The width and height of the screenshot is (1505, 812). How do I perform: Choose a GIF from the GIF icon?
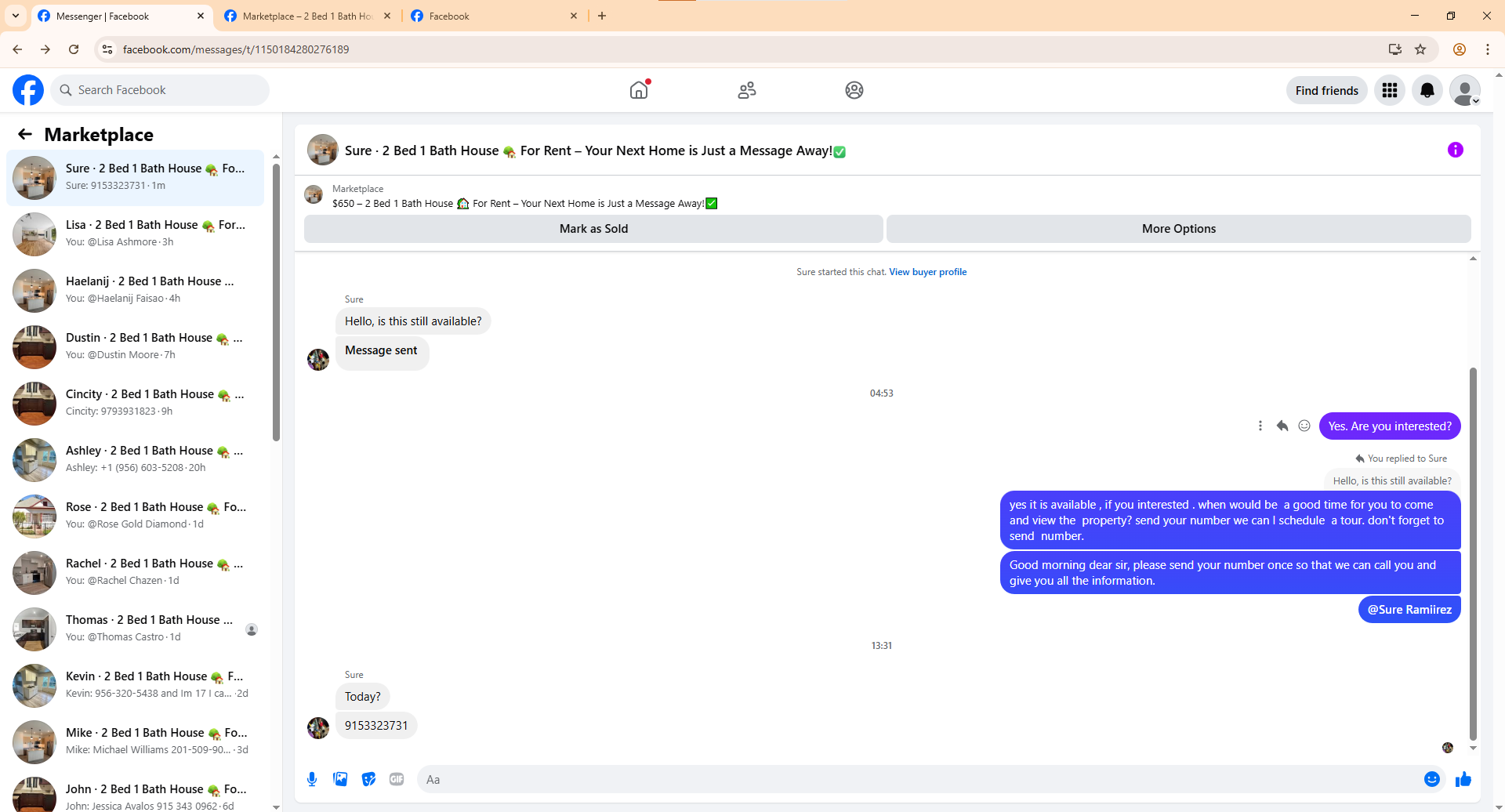[x=397, y=779]
